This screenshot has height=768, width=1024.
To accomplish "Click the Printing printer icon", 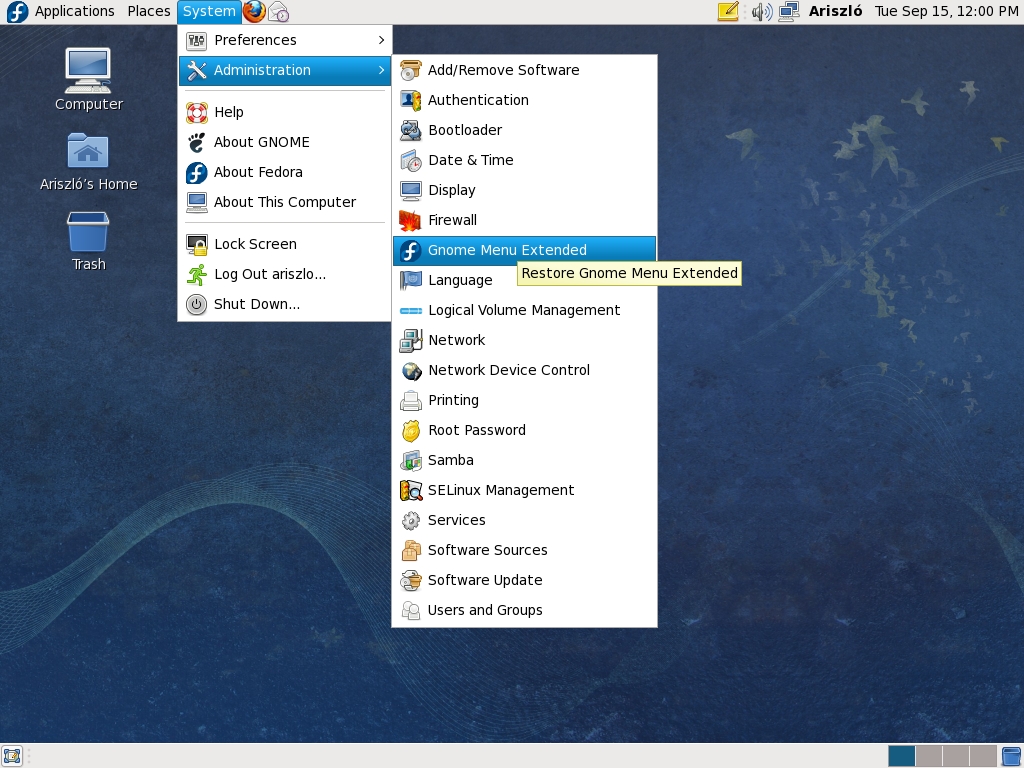I will pyautogui.click(x=411, y=400).
